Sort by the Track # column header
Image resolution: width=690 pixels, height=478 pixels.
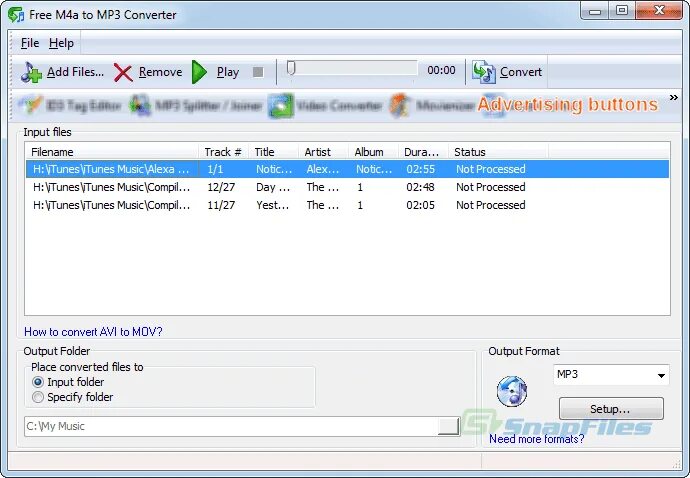[224, 152]
